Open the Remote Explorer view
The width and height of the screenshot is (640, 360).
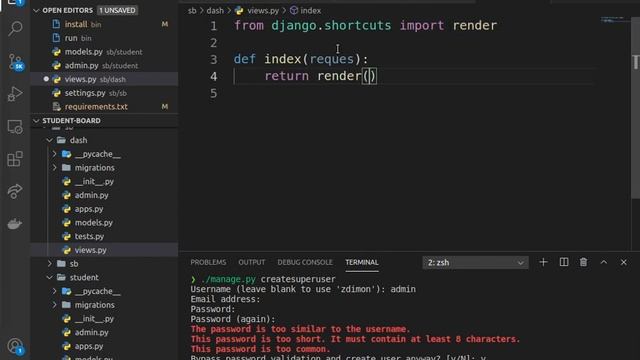pos(15,127)
